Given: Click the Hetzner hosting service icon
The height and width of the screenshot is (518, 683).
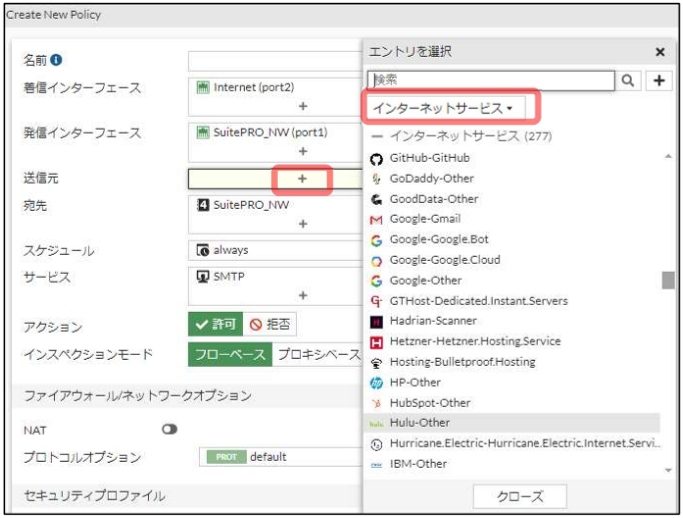Looking at the screenshot, I should coord(376,341).
